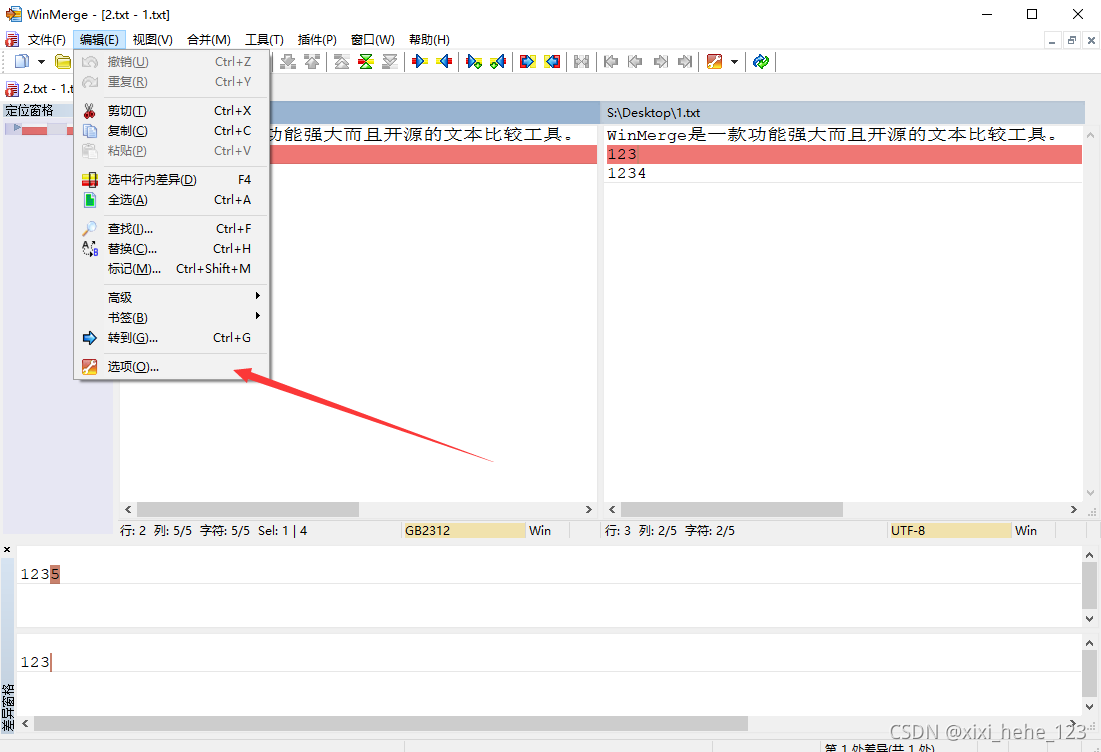Viewport: 1101px width, 752px height.
Task: Open the dropdown arrow beside New document
Action: tap(41, 62)
